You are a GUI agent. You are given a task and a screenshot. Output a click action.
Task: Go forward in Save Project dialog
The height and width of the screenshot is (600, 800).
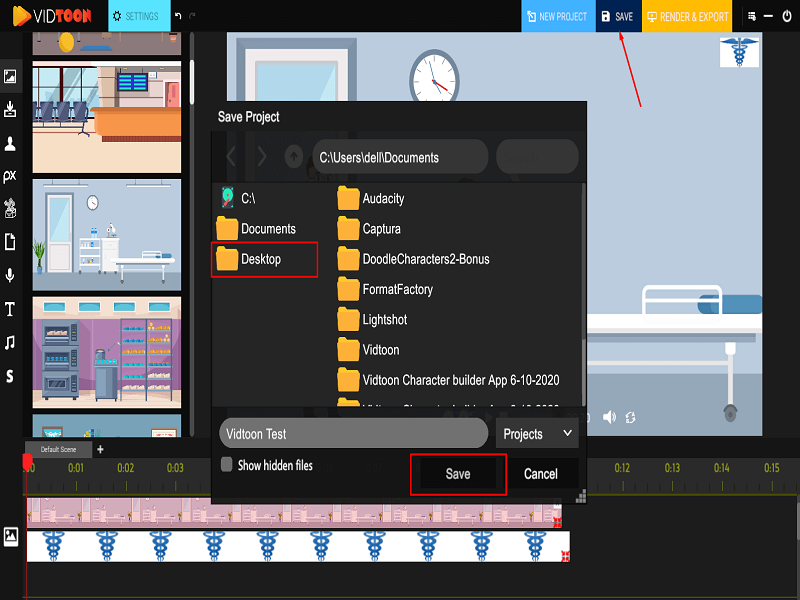[262, 157]
